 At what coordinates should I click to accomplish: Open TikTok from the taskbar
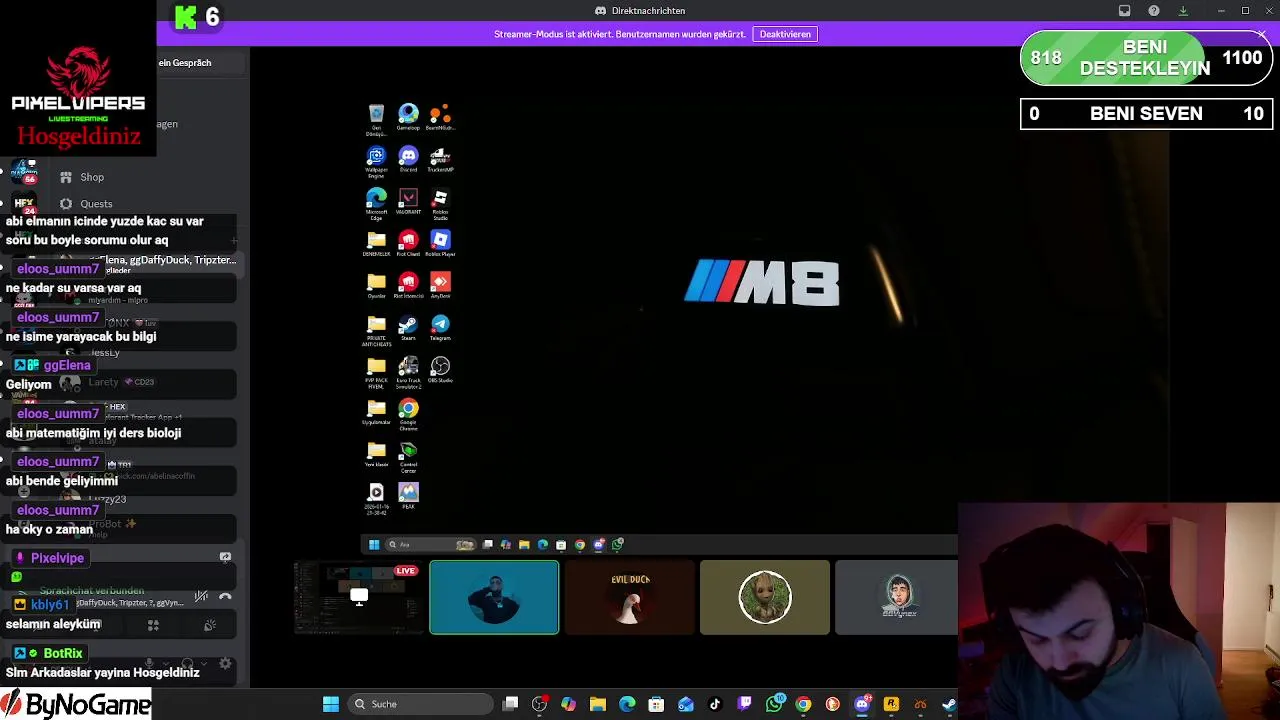[715, 704]
